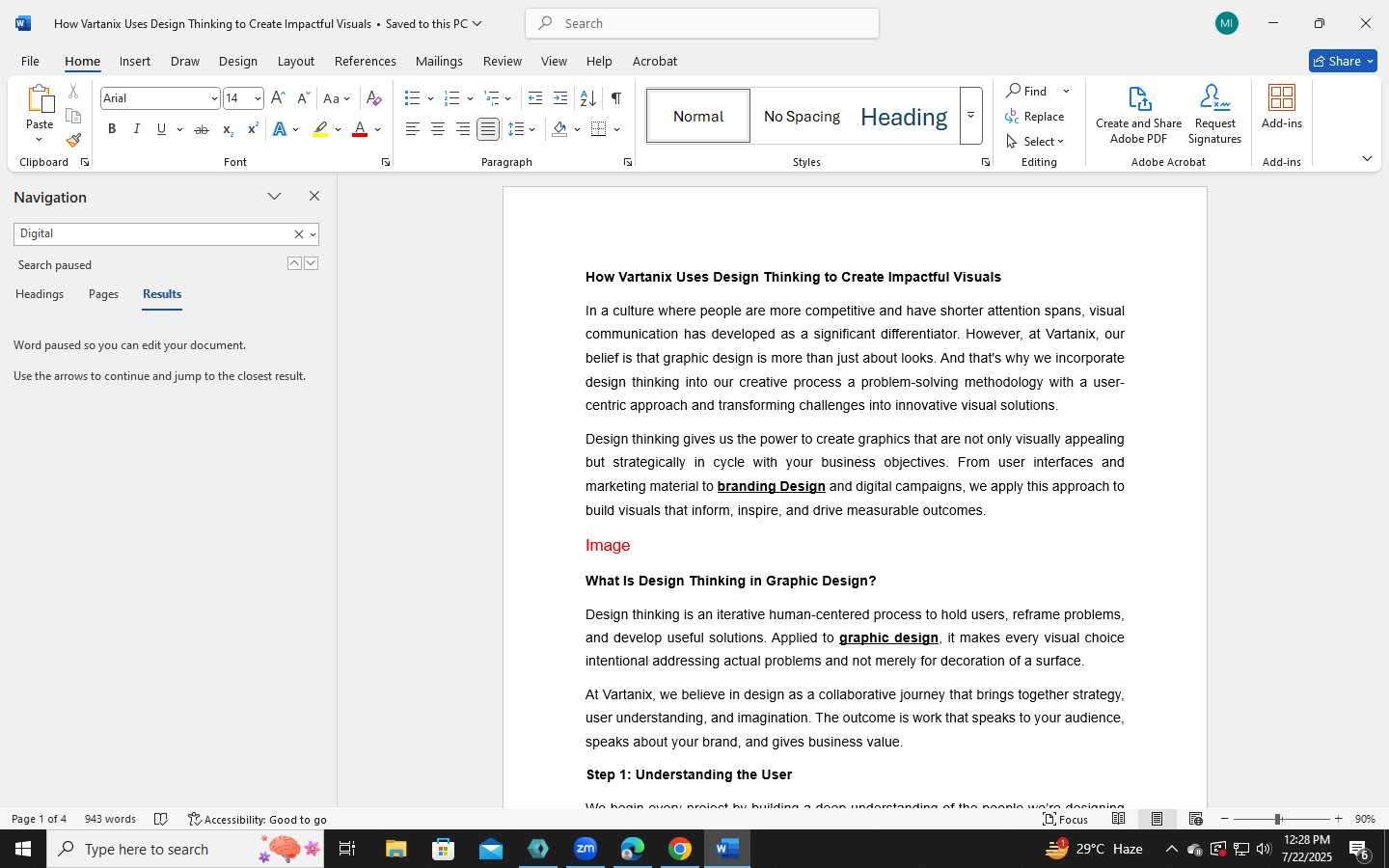Align text to the right

tap(463, 129)
